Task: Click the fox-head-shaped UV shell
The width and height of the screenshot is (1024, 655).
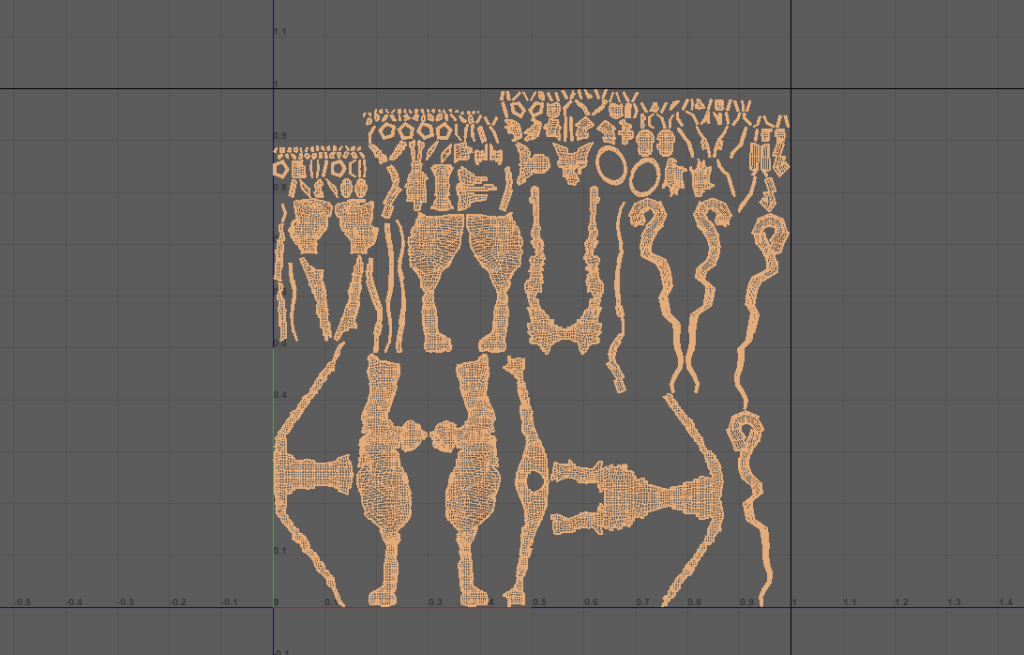Action: tap(573, 162)
